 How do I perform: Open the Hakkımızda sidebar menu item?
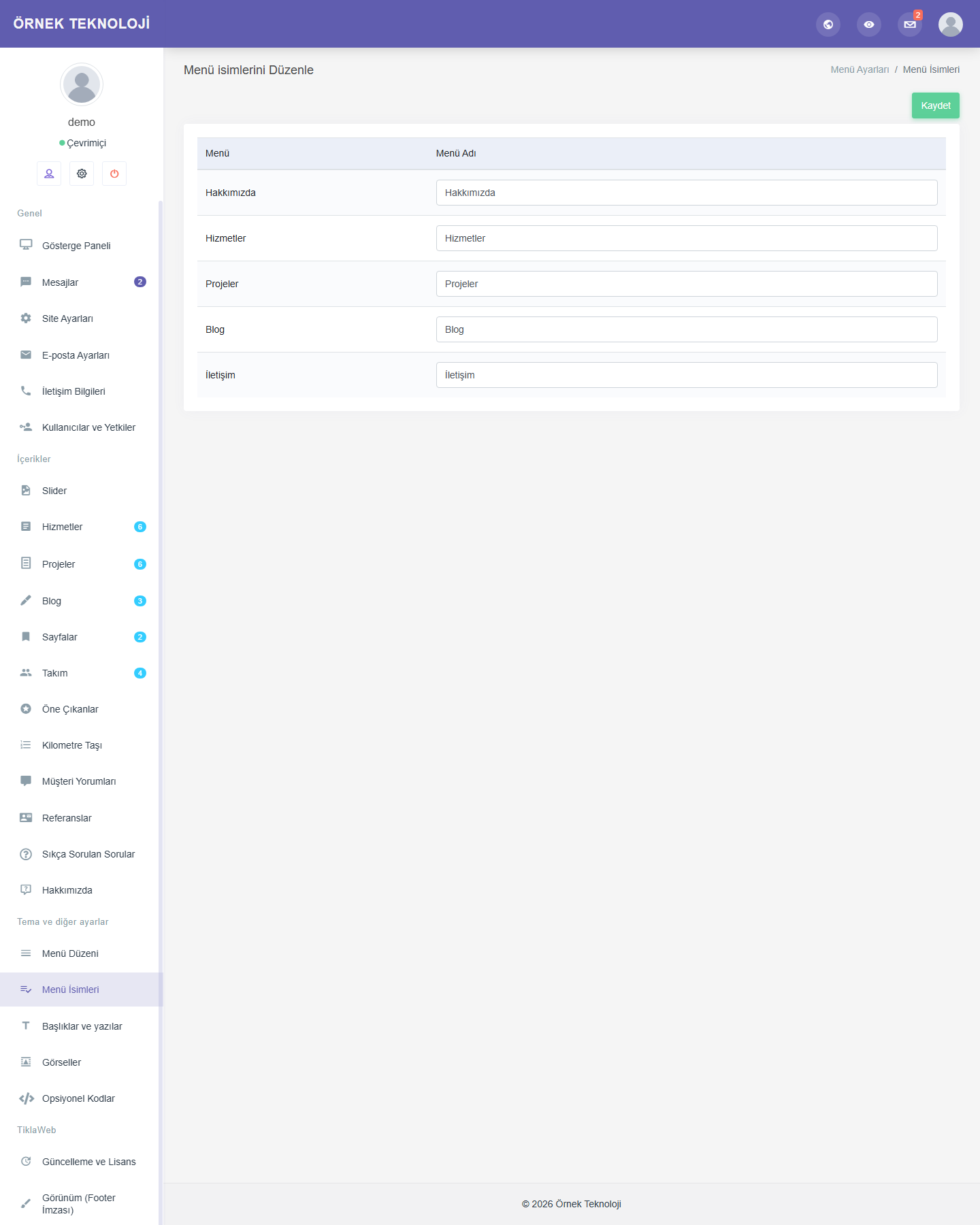(82, 890)
